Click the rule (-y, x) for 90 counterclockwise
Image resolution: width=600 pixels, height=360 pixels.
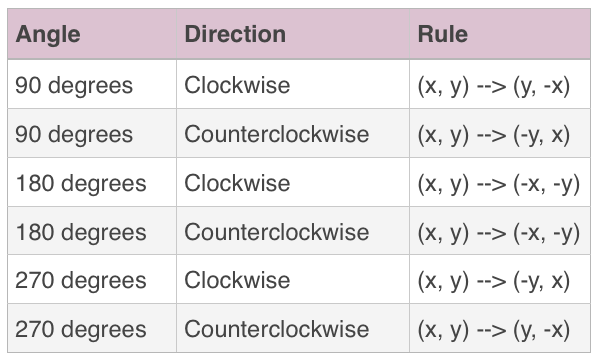494,135
